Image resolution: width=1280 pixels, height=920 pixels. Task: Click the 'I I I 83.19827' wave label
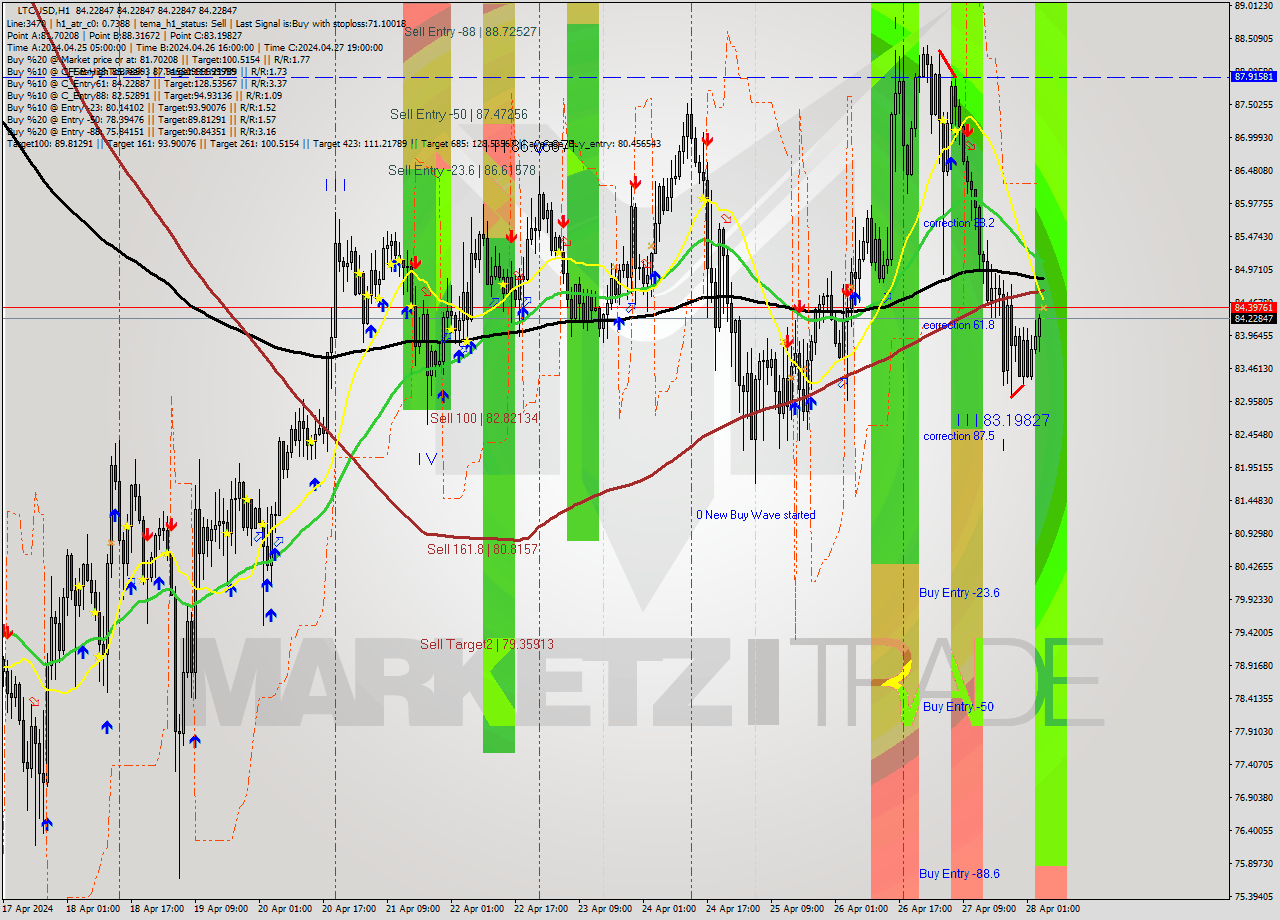(1003, 421)
